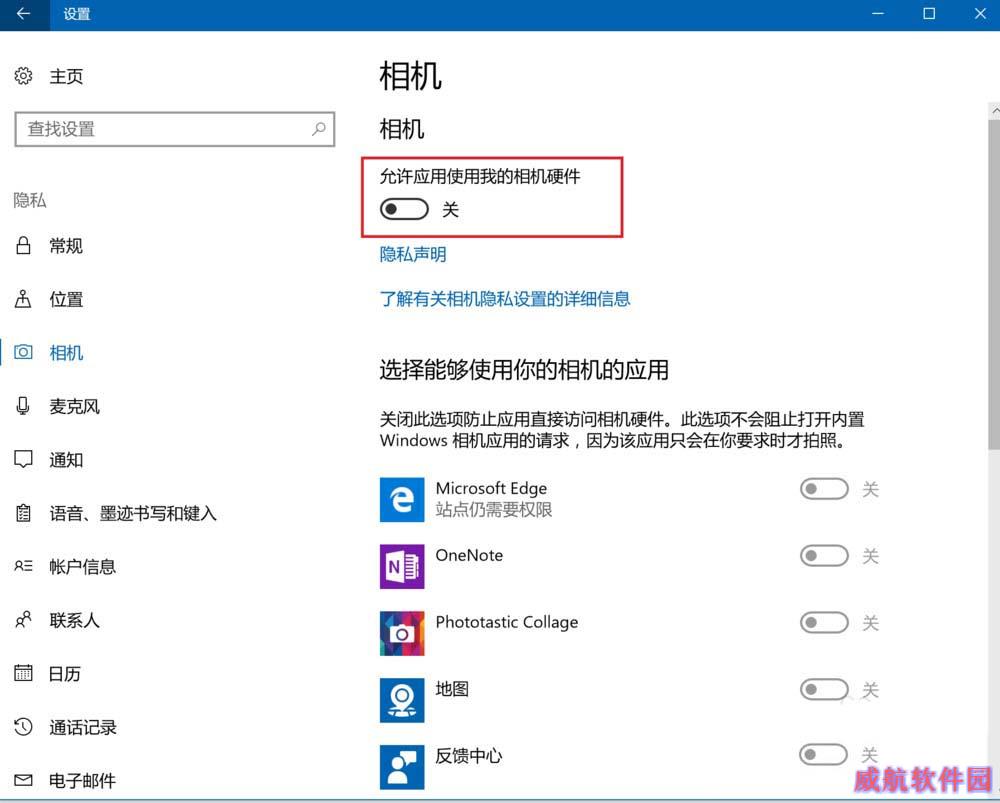The height and width of the screenshot is (803, 1000).
Task: Click the back arrow in title bar
Action: point(24,14)
